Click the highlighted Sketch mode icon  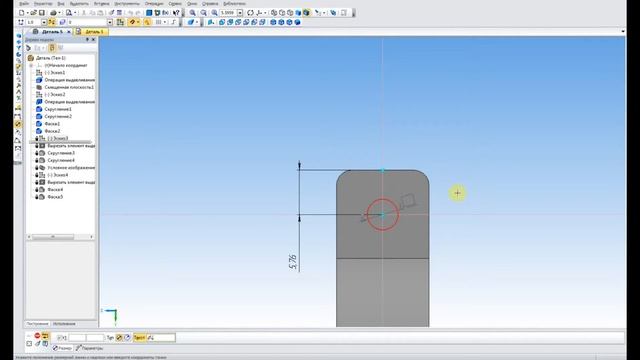click(120, 22)
